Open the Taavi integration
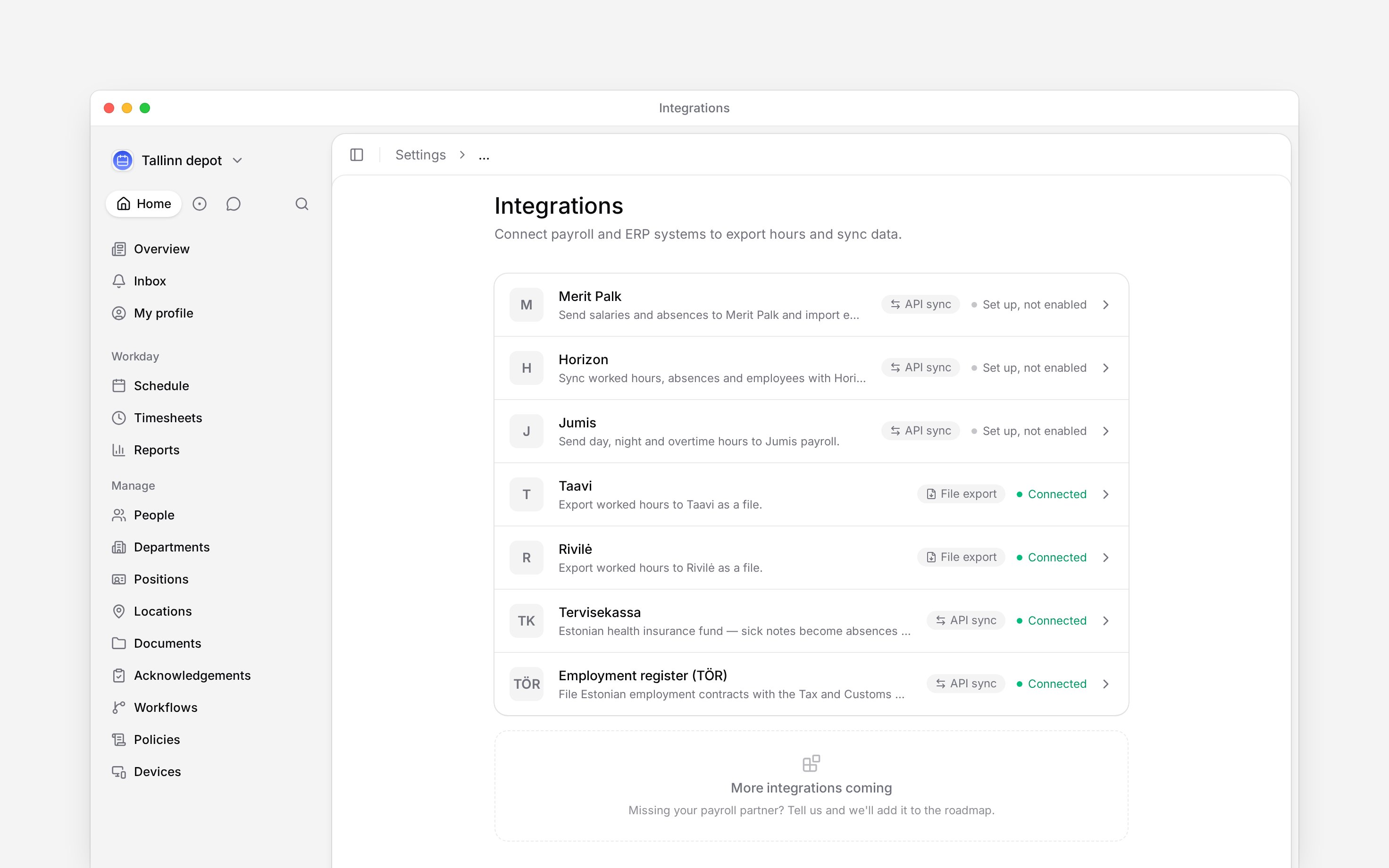 pyautogui.click(x=811, y=494)
